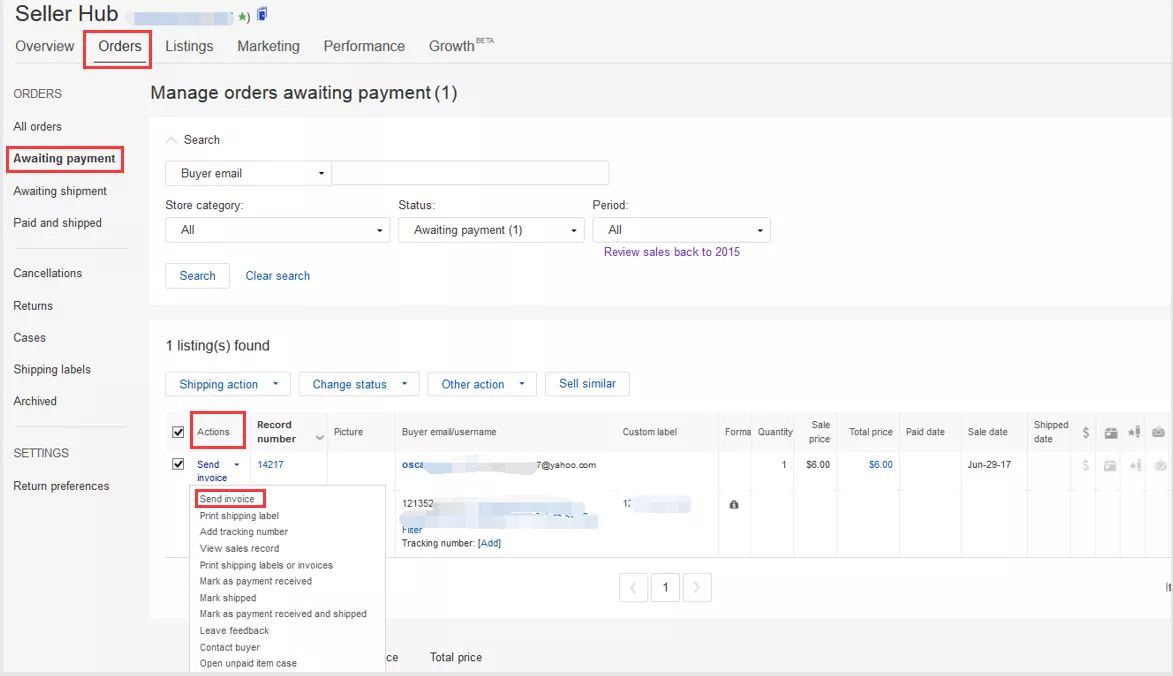This screenshot has height=676, width=1173.
Task: Click the contact buyer envelope icon in the order row
Action: 1159,466
